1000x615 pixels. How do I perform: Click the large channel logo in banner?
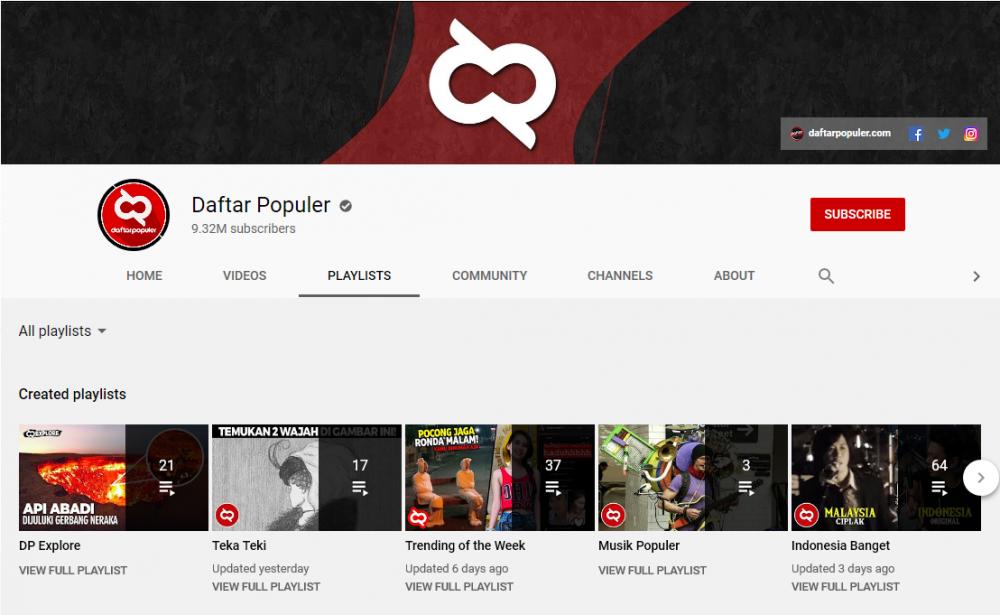tap(492, 84)
